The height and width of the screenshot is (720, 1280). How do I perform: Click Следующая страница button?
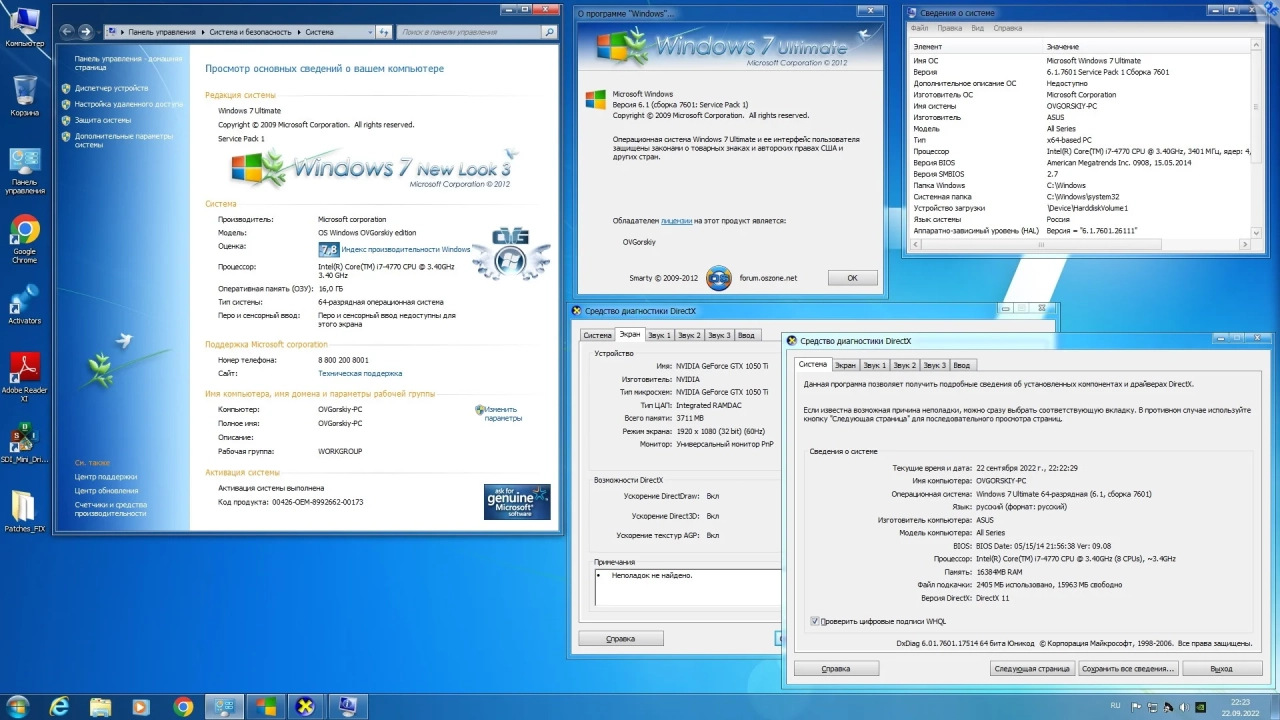1032,668
